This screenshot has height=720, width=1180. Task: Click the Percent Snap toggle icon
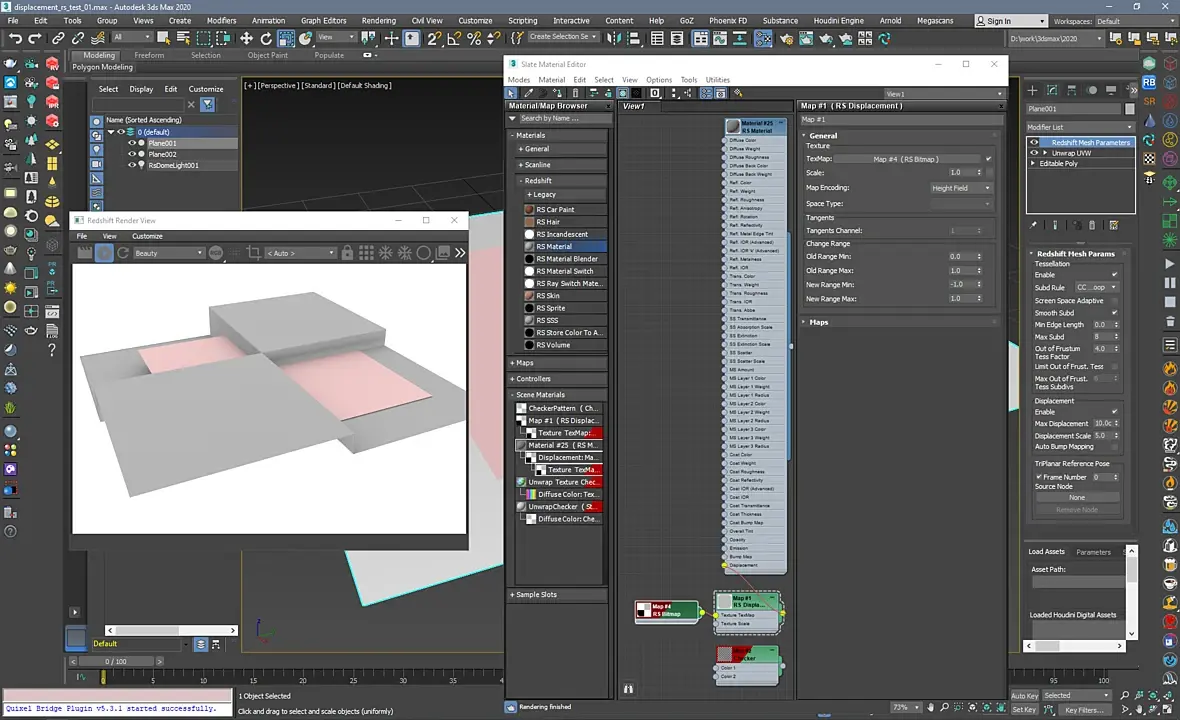pyautogui.click(x=475, y=38)
